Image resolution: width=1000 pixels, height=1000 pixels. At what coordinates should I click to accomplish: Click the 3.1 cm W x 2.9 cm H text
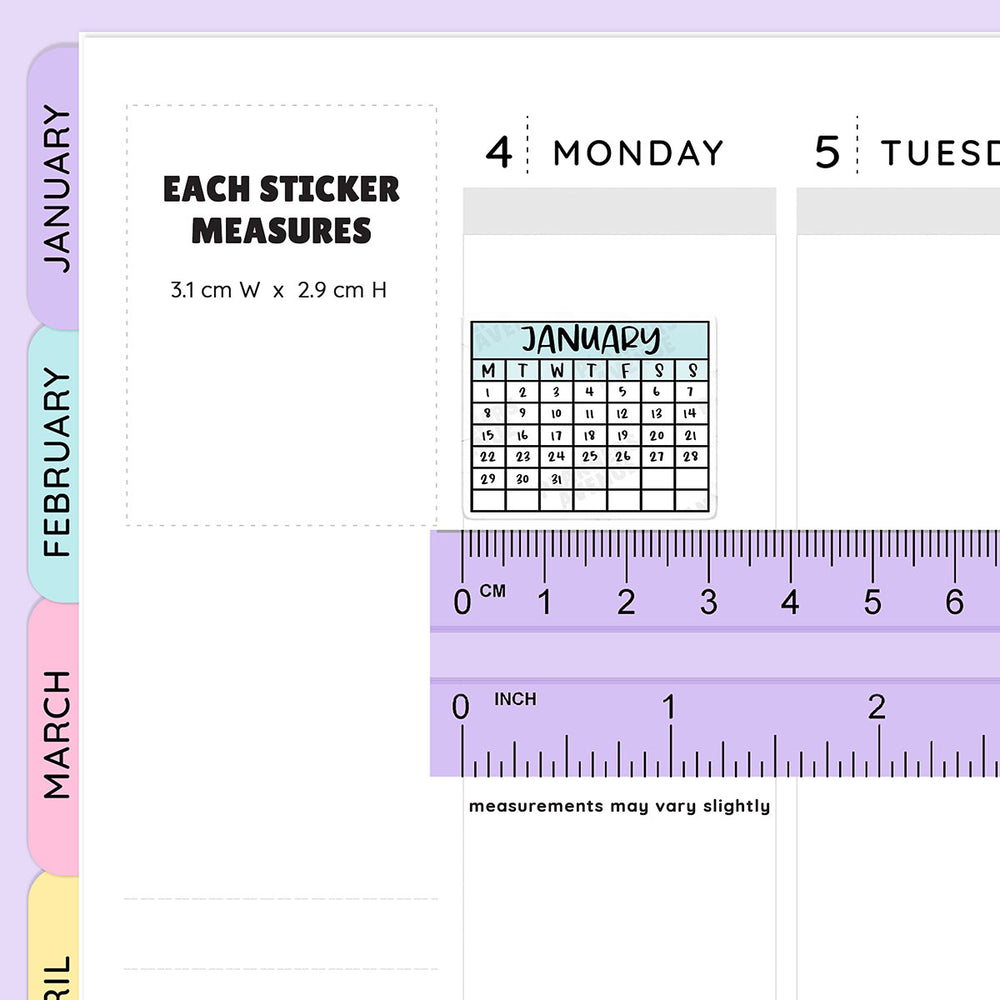coord(279,291)
